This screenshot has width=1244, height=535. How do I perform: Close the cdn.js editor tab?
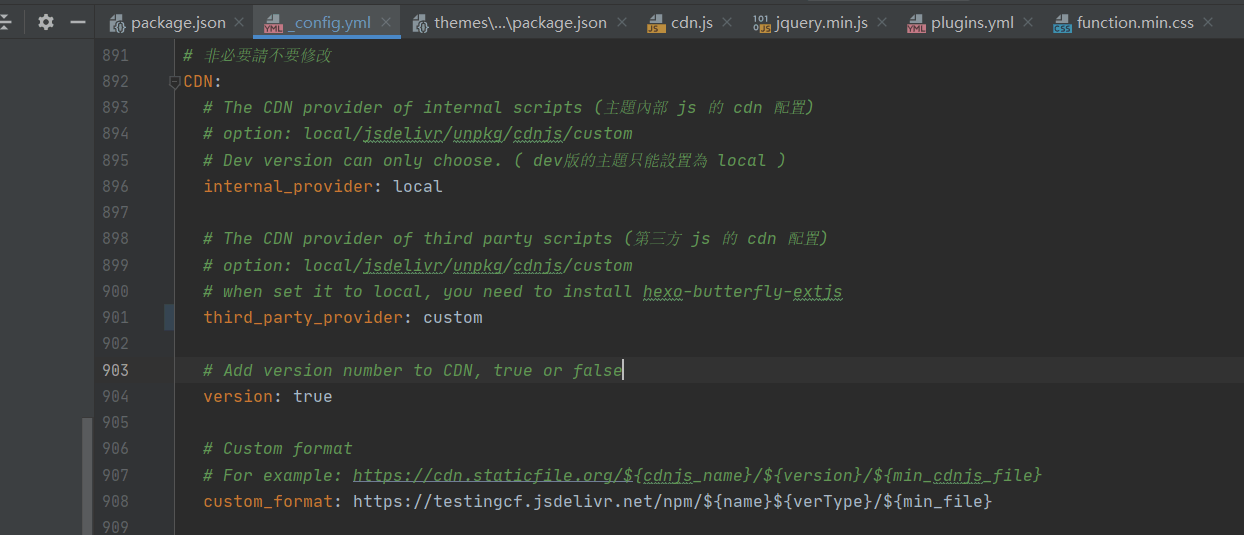tap(727, 23)
